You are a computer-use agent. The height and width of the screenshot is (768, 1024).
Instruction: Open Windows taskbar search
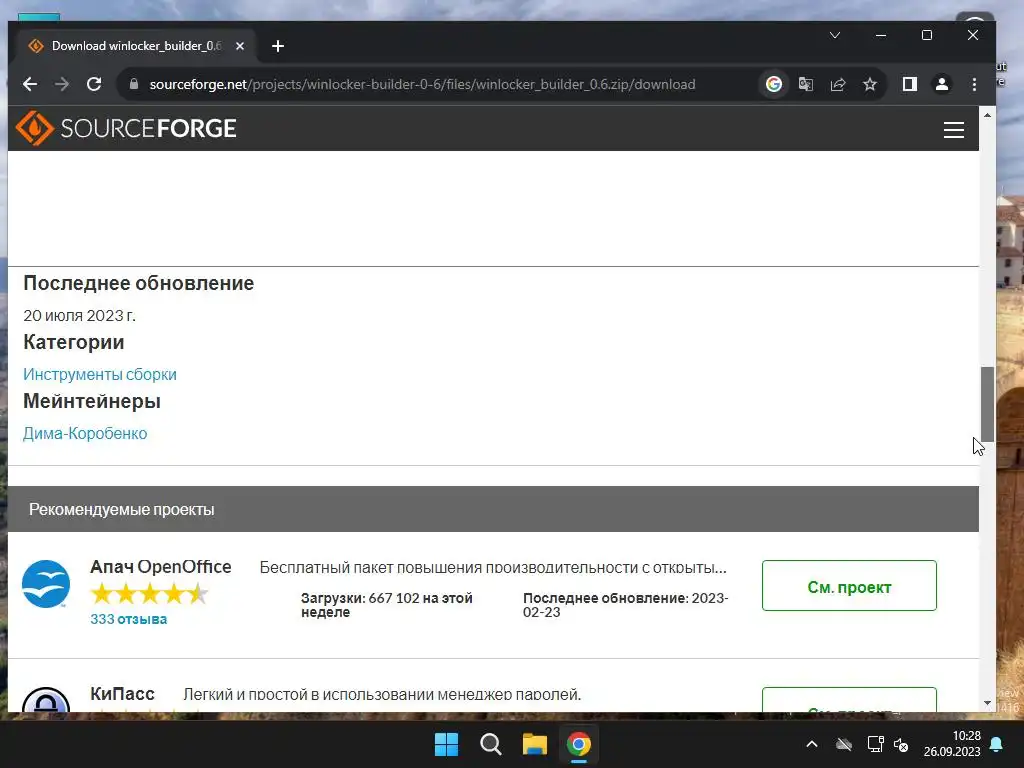click(x=490, y=744)
